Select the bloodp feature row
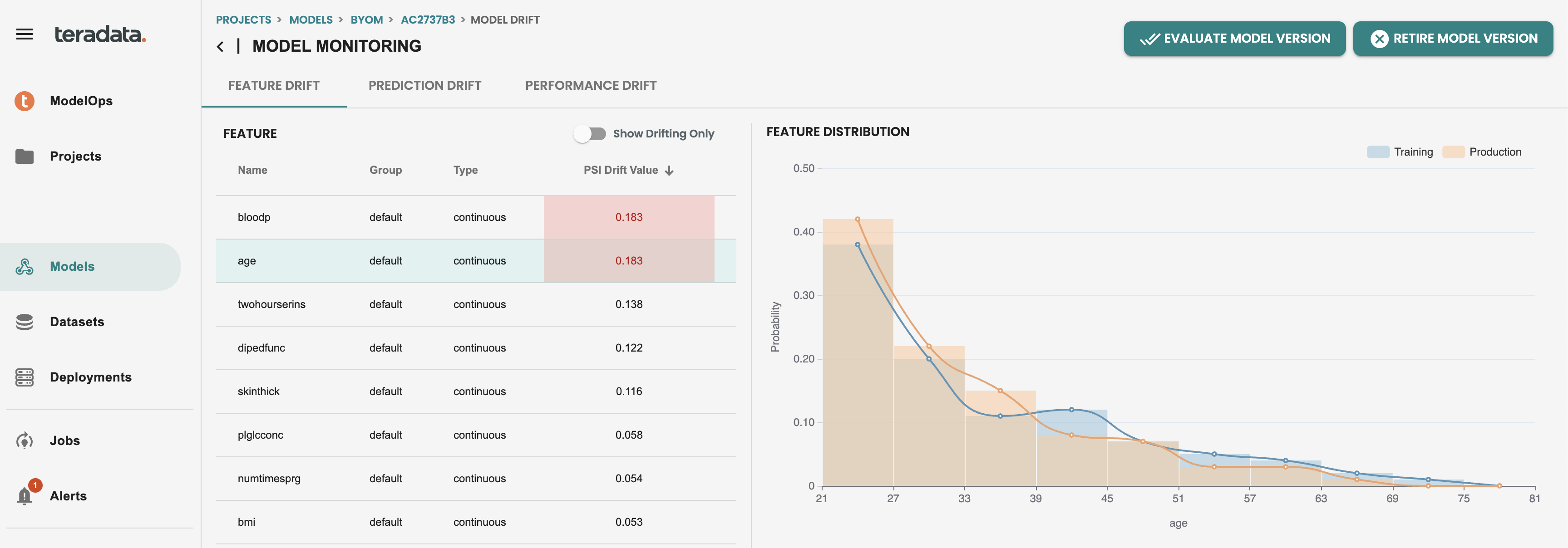1568x548 pixels. point(476,217)
